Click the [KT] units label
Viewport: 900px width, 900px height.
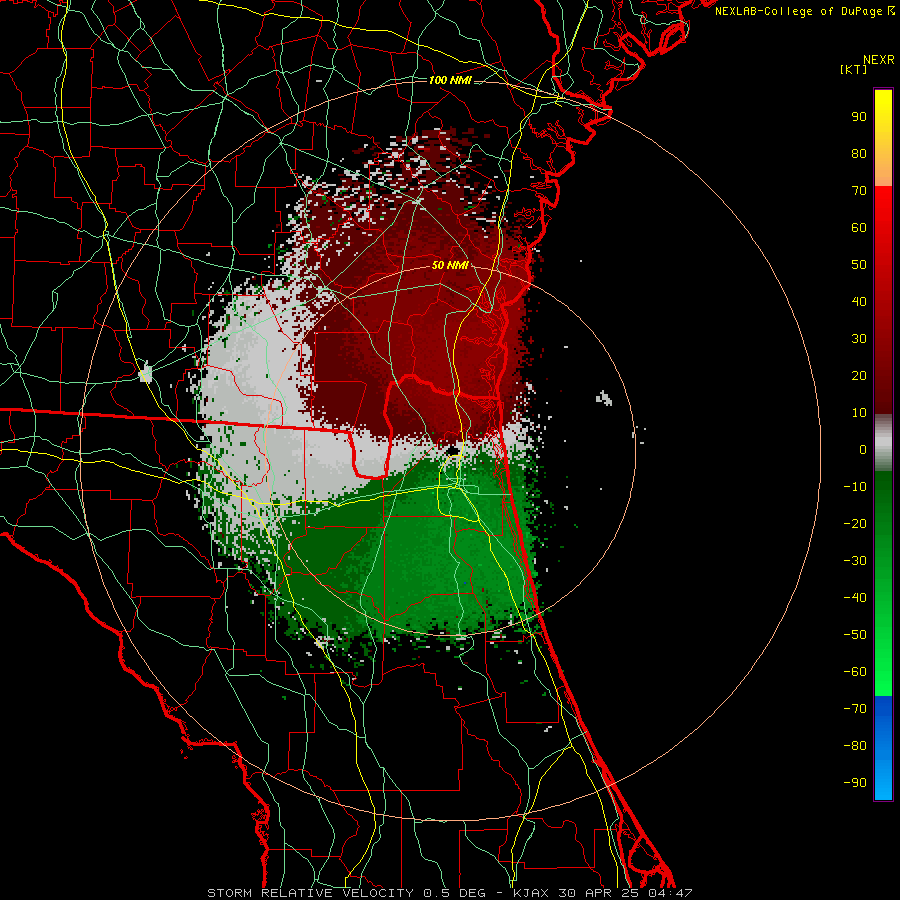coord(854,69)
